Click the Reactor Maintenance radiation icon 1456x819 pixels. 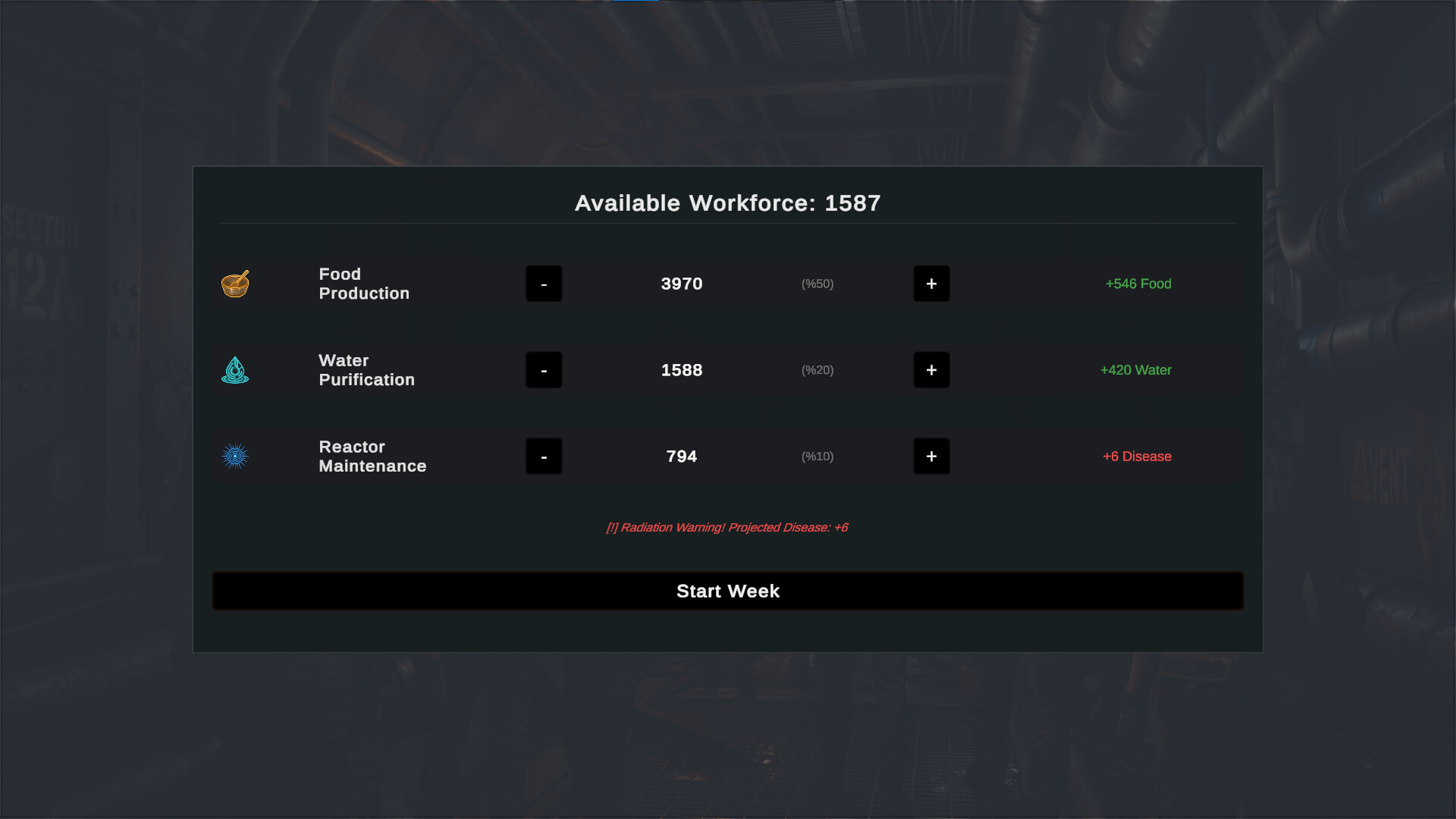click(x=235, y=457)
